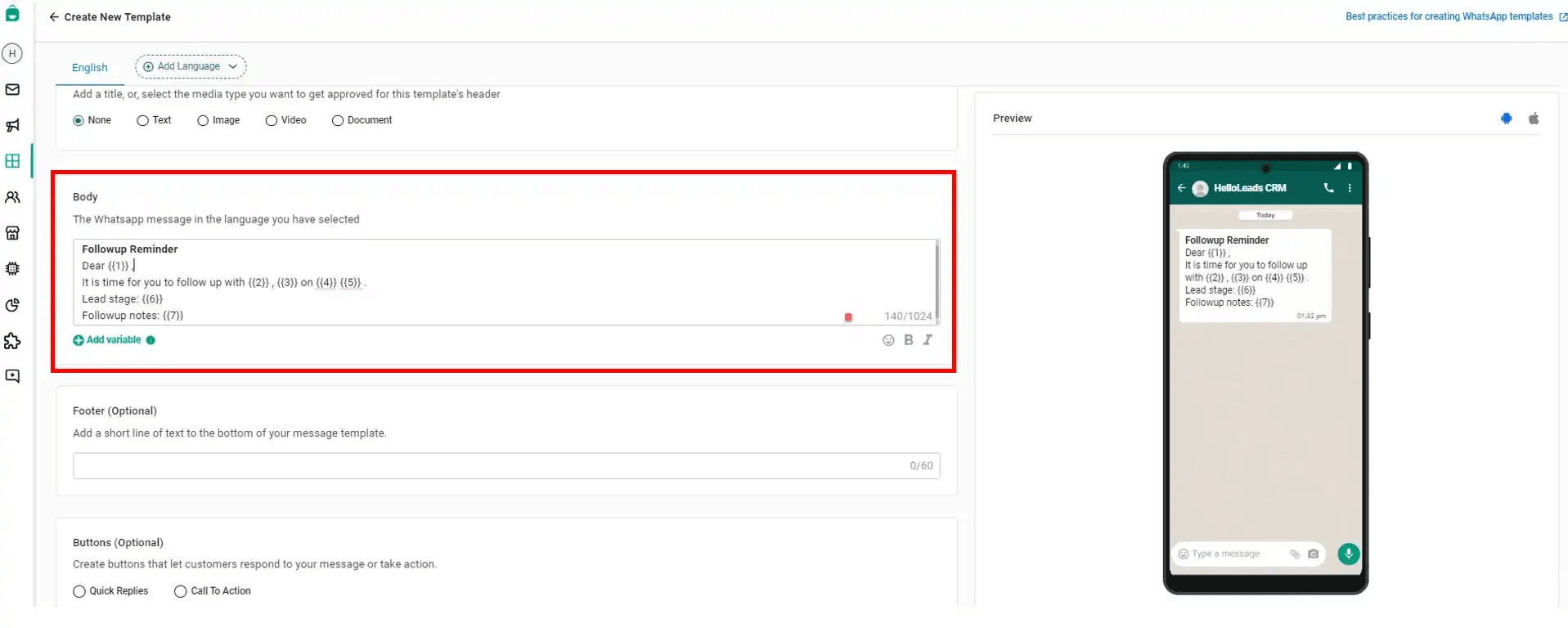Click the camera icon in the preview message bar
The height and width of the screenshot is (628, 1568).
tap(1313, 554)
